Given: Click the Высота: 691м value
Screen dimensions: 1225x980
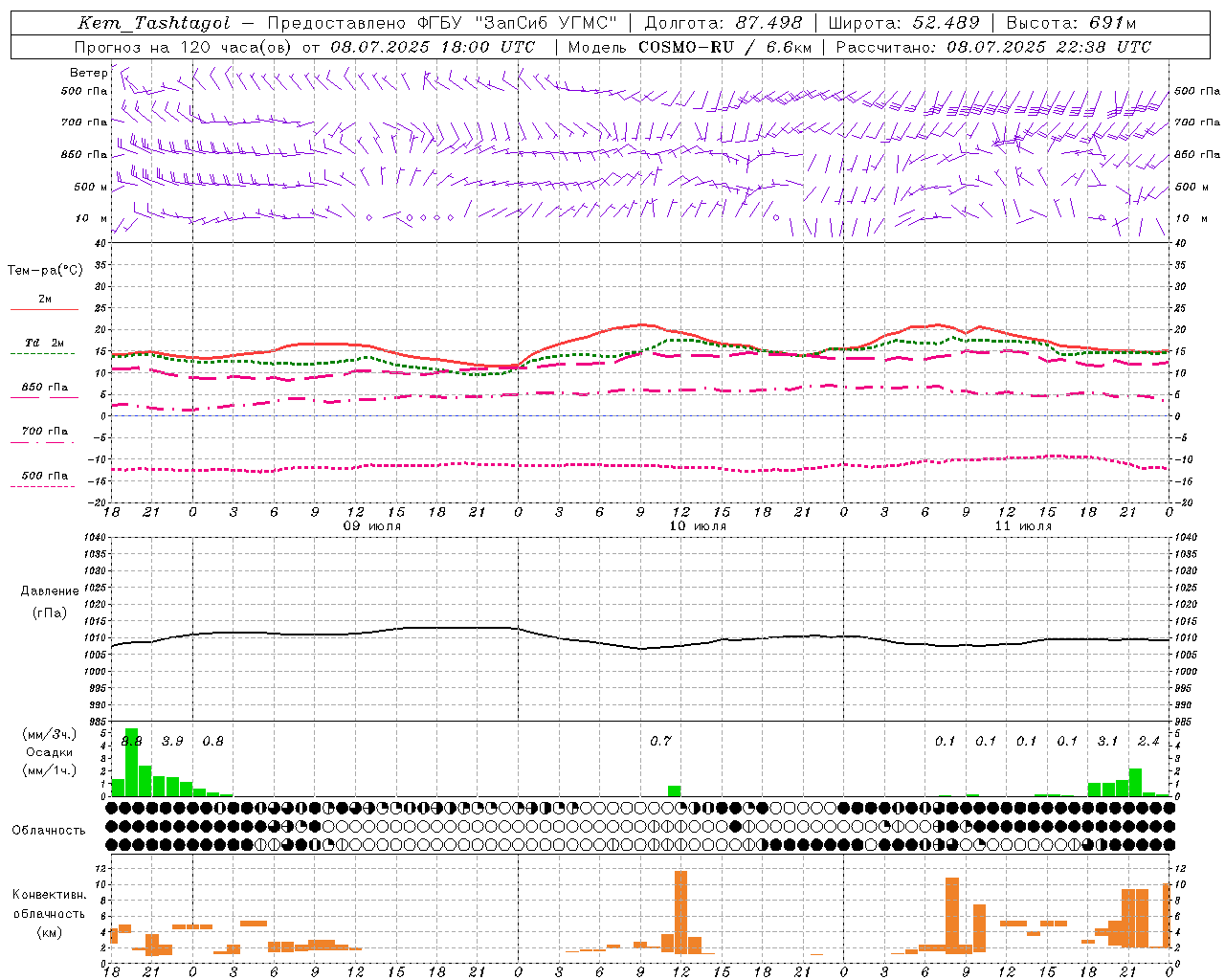Looking at the screenshot, I should (x=1071, y=23).
